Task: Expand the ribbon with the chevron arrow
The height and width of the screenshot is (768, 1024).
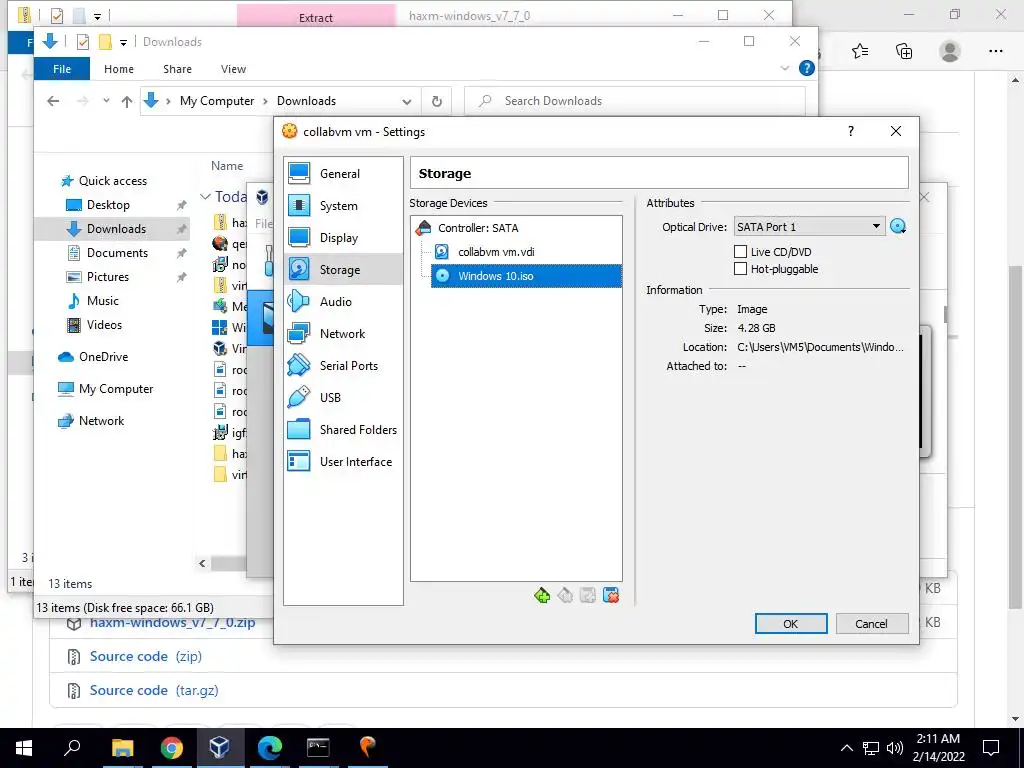Action: (x=785, y=68)
